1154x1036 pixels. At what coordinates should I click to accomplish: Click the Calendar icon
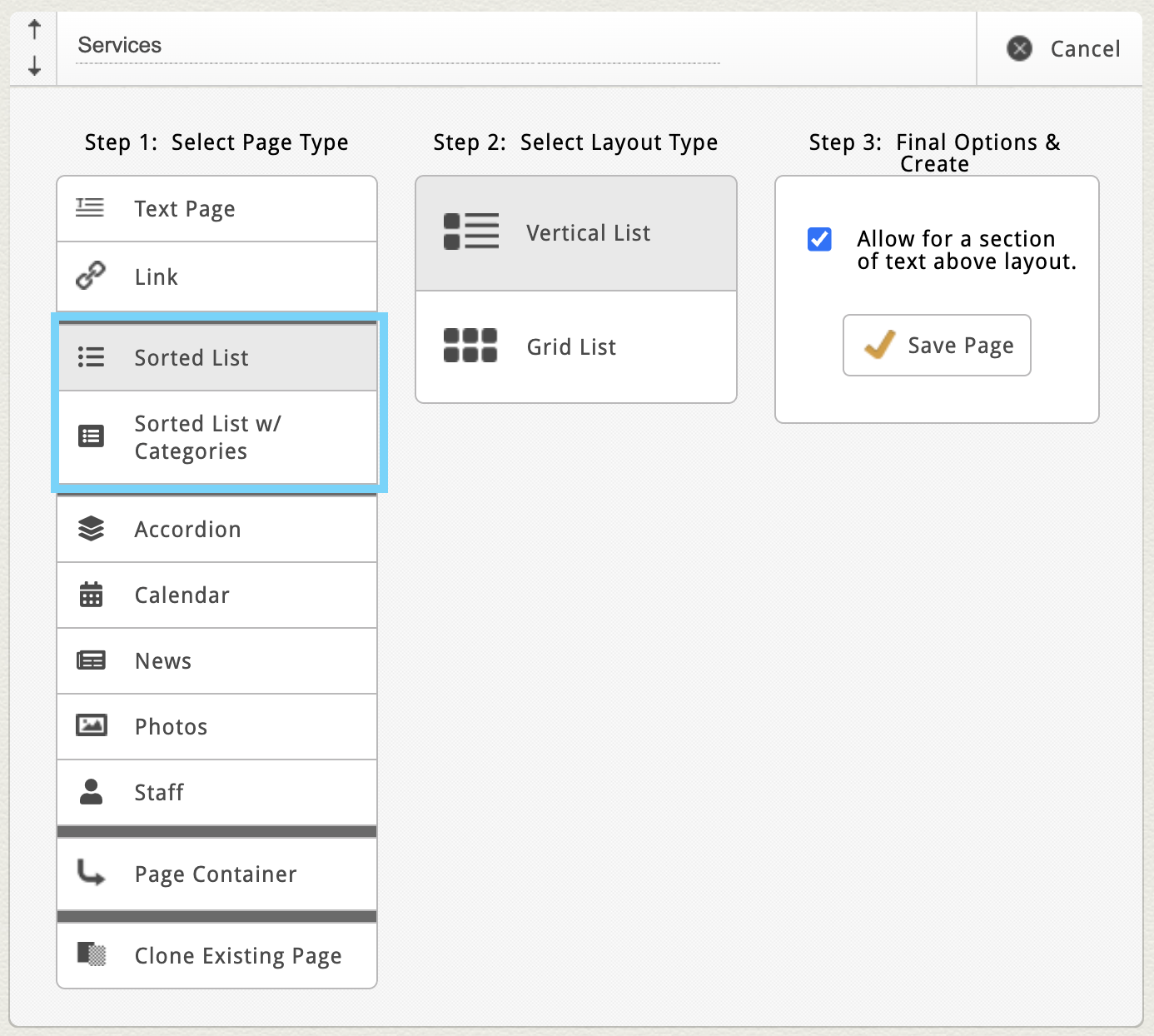(91, 595)
